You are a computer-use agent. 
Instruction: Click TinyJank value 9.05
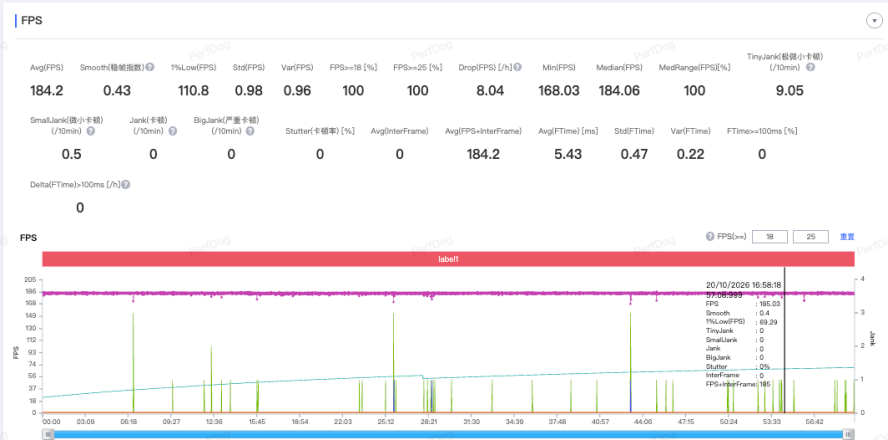(x=789, y=91)
